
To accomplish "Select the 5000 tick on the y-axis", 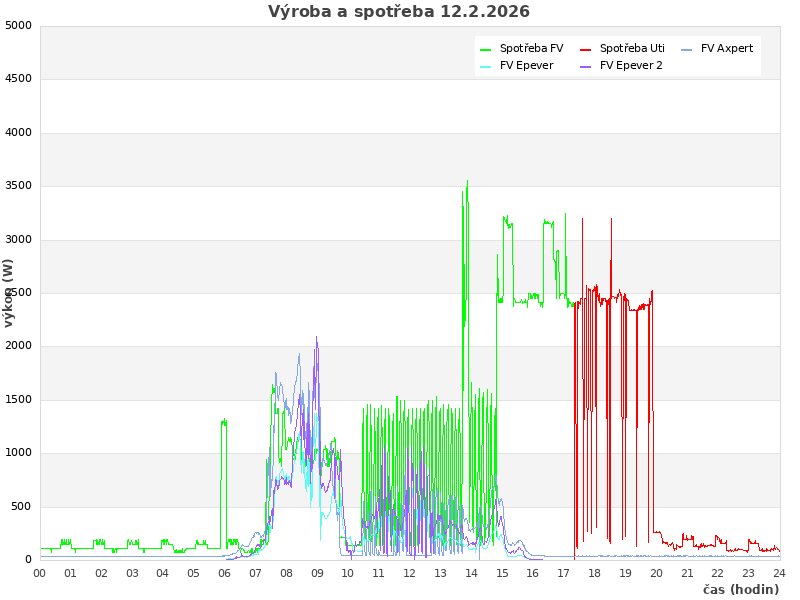I will pos(18,25).
